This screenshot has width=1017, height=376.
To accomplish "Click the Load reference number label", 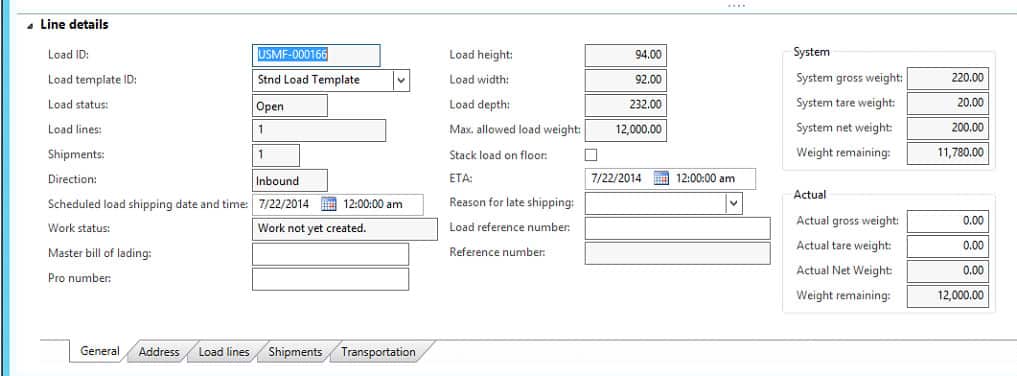I will pos(509,228).
